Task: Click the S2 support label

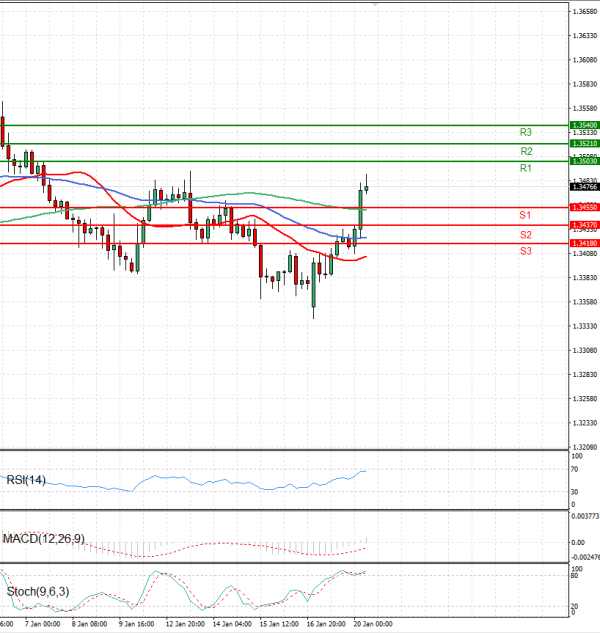Action: (x=524, y=234)
